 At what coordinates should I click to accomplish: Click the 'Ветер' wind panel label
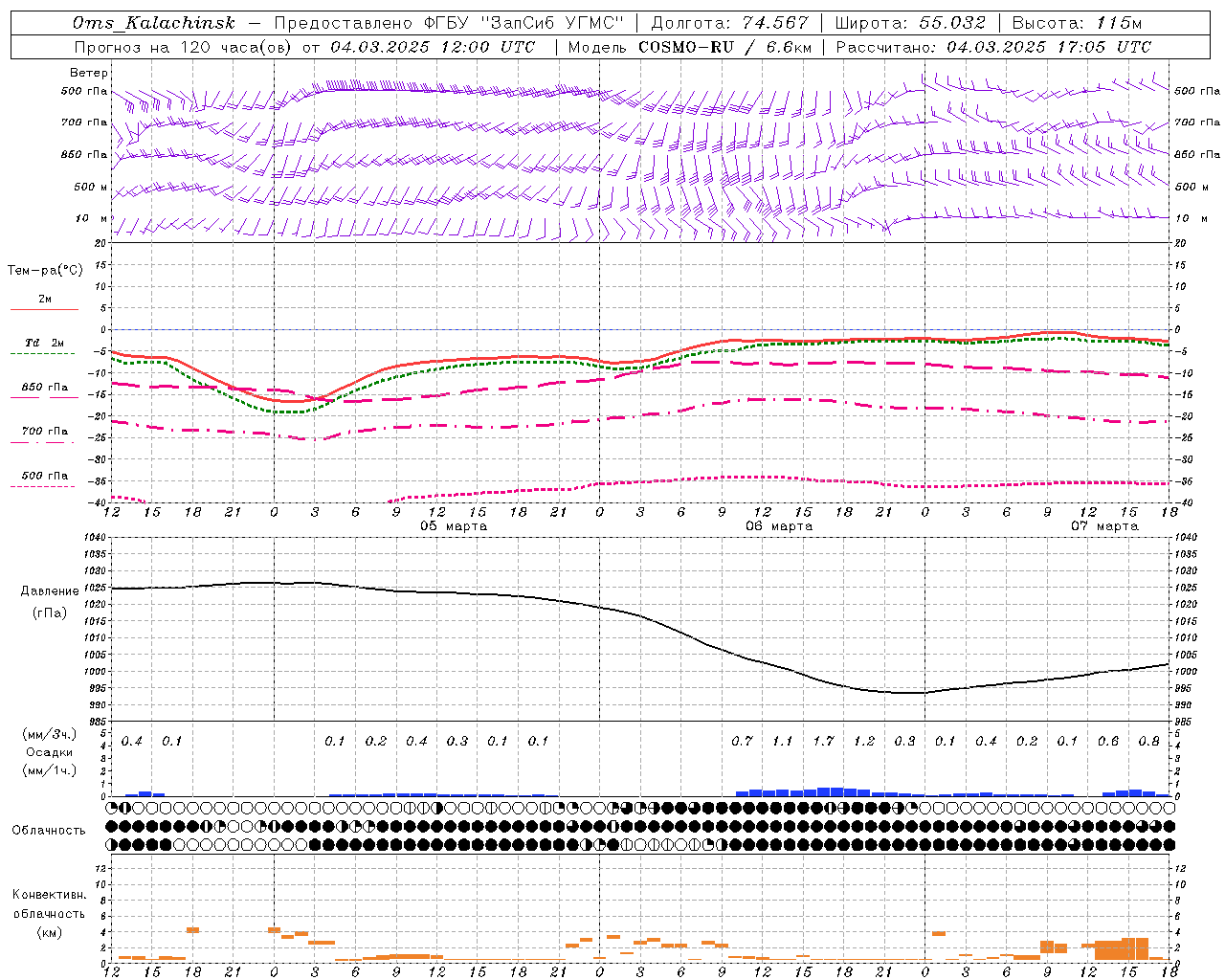pos(89,73)
